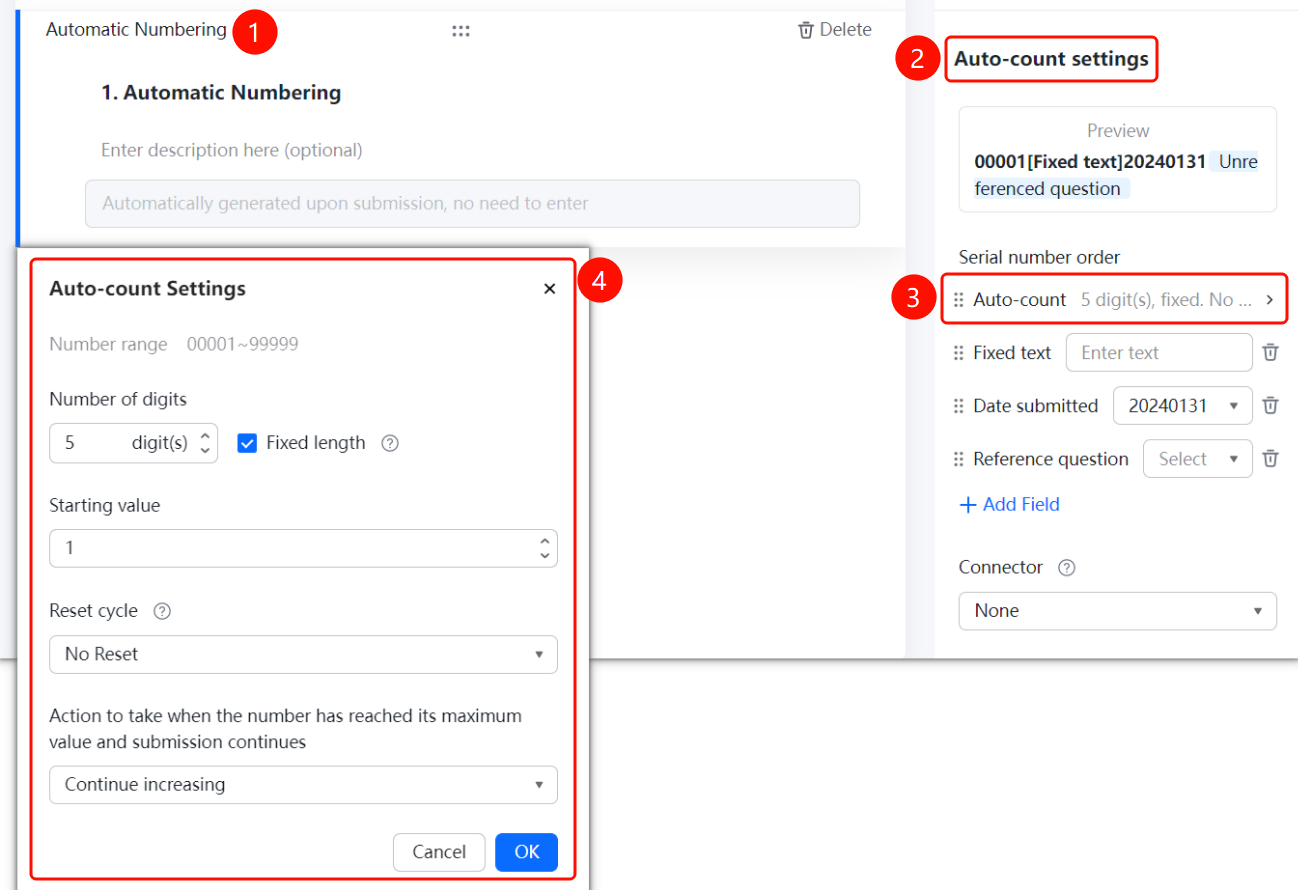This screenshot has height=890, width=1298.
Task: Click the Number of digits input field
Action: [133, 443]
